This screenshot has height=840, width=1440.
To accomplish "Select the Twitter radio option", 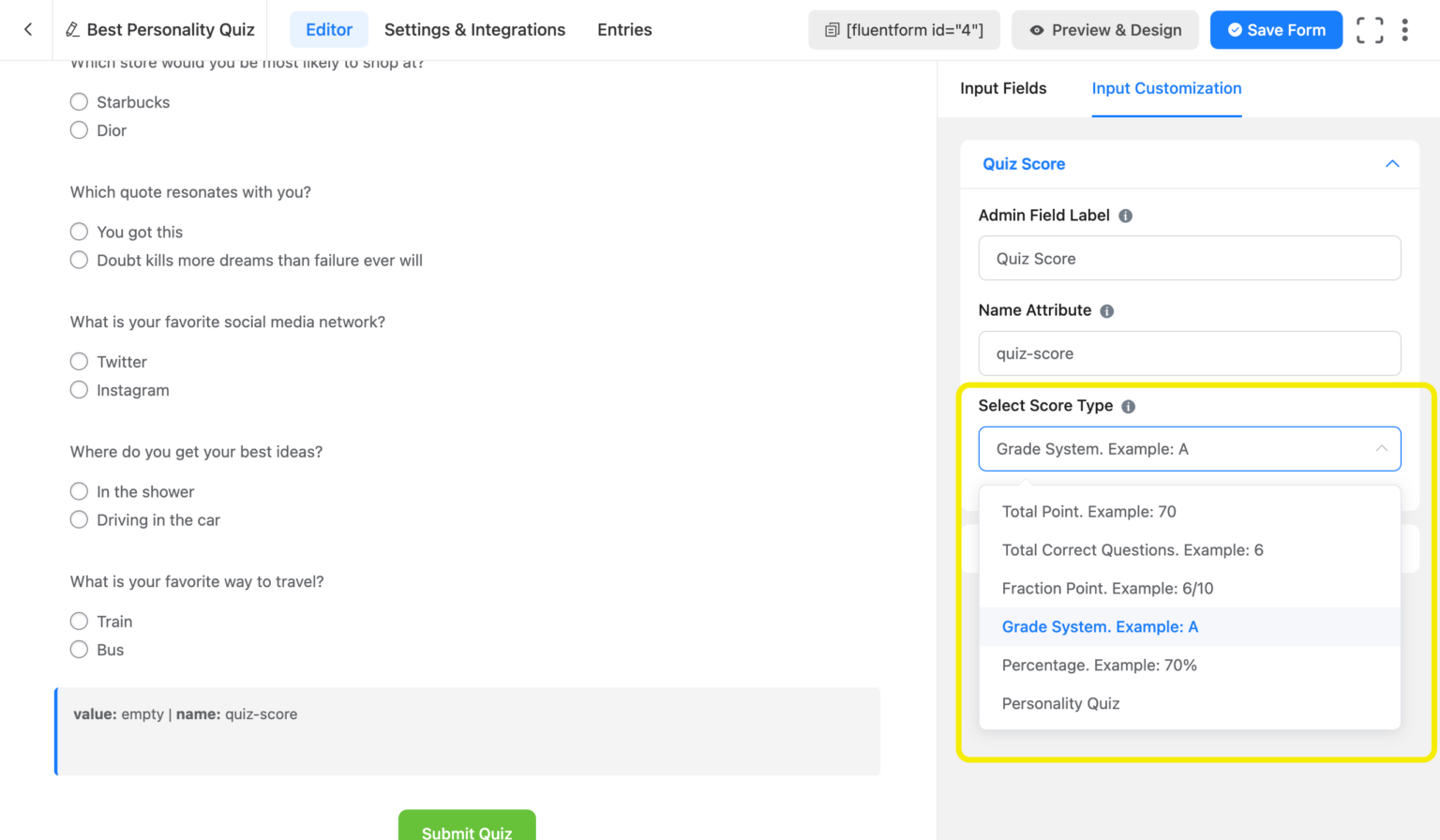I will point(79,361).
